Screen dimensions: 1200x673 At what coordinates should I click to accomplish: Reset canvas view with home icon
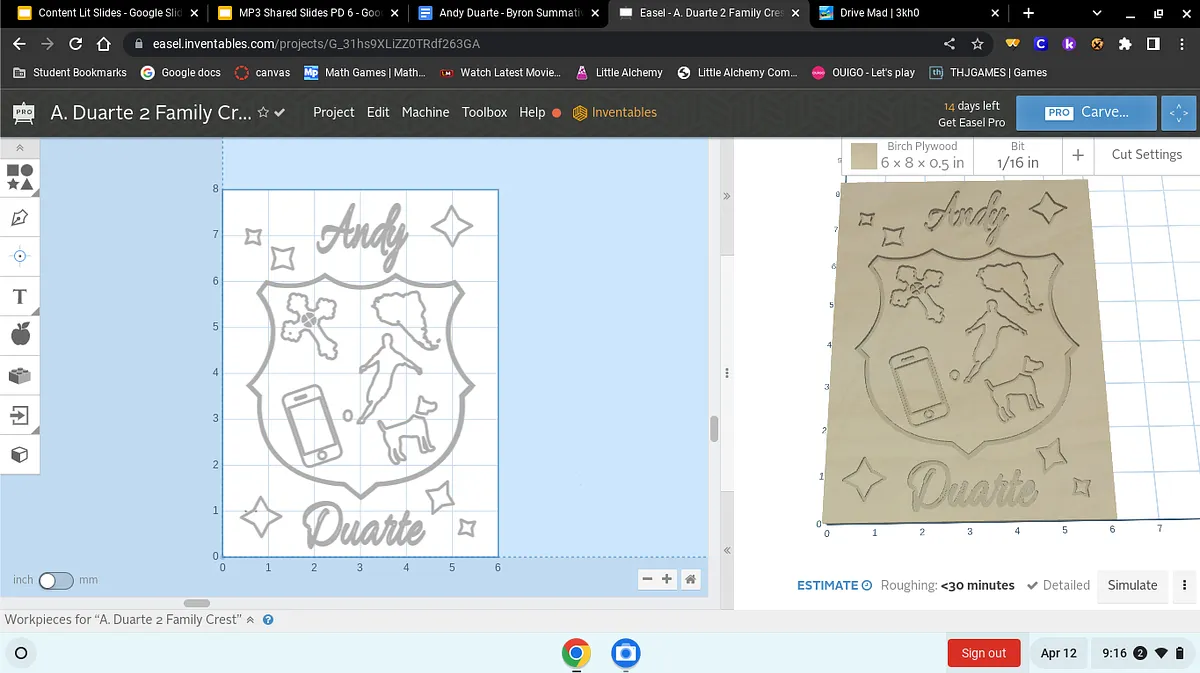click(690, 579)
